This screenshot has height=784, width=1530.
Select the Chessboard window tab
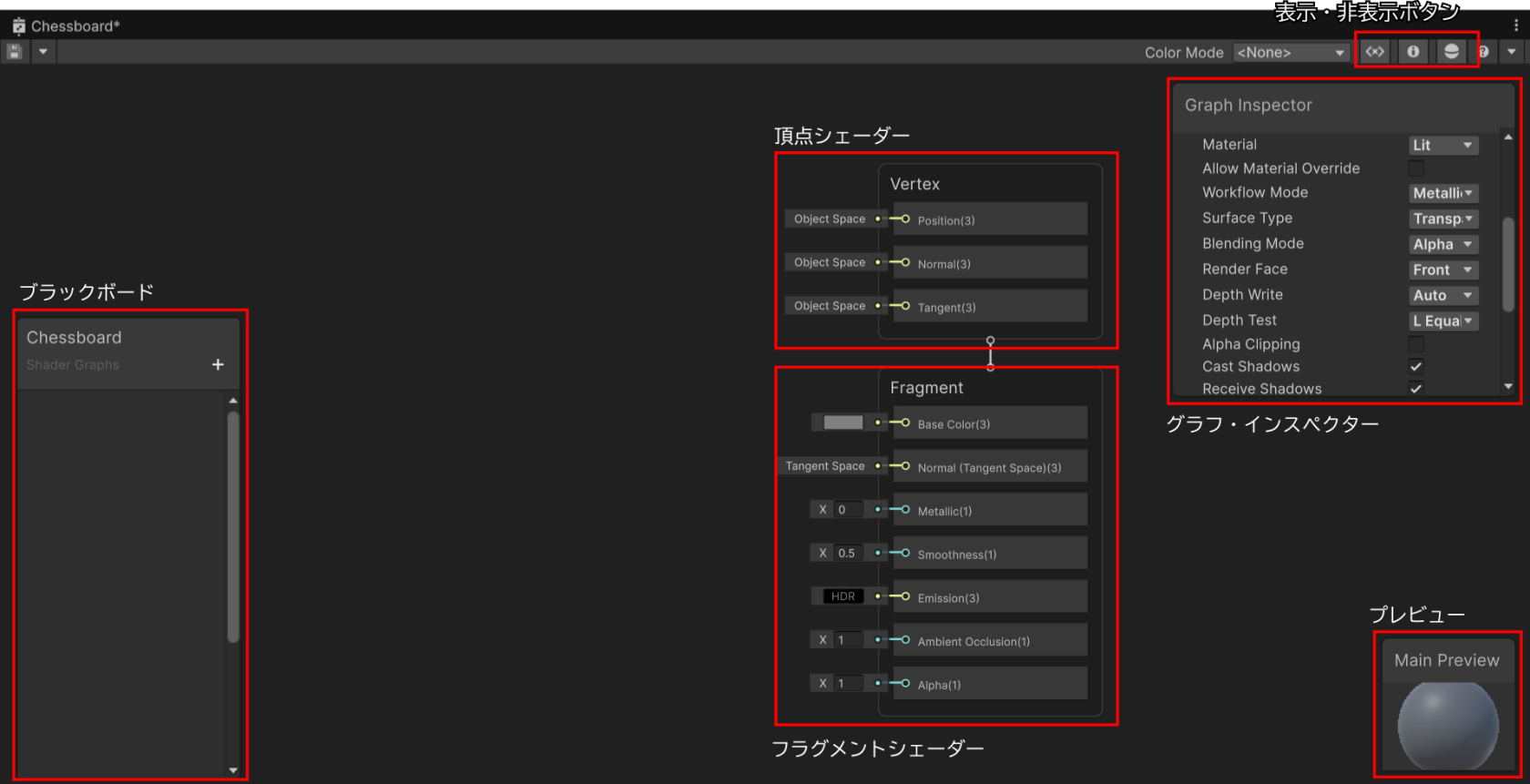66,25
